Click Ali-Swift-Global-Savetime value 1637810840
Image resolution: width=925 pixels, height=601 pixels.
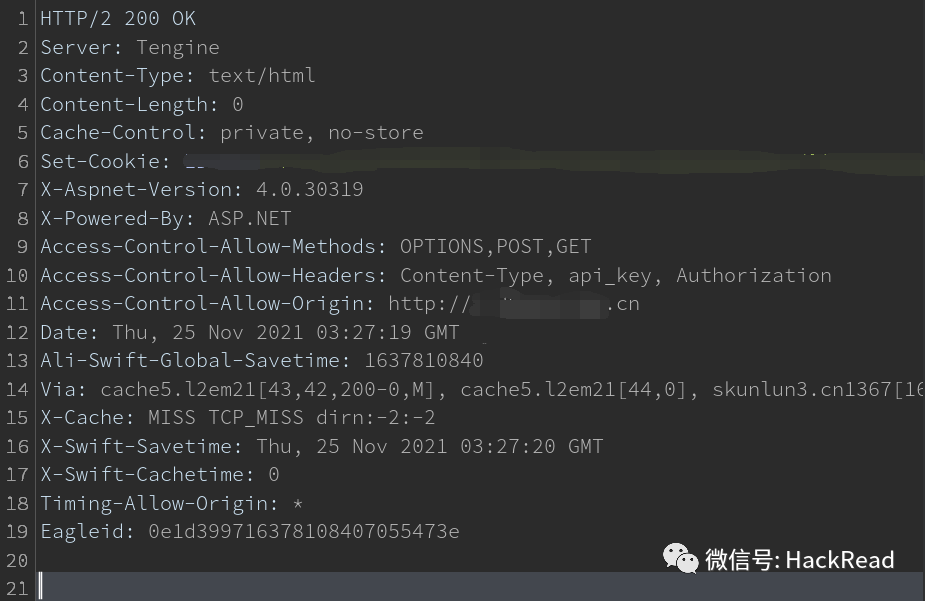click(x=424, y=360)
